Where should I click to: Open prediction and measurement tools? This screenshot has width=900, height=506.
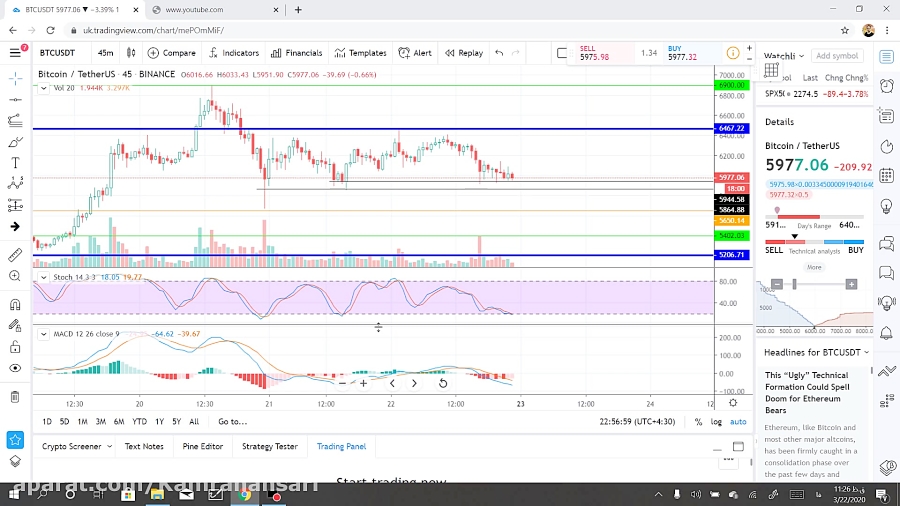15,205
